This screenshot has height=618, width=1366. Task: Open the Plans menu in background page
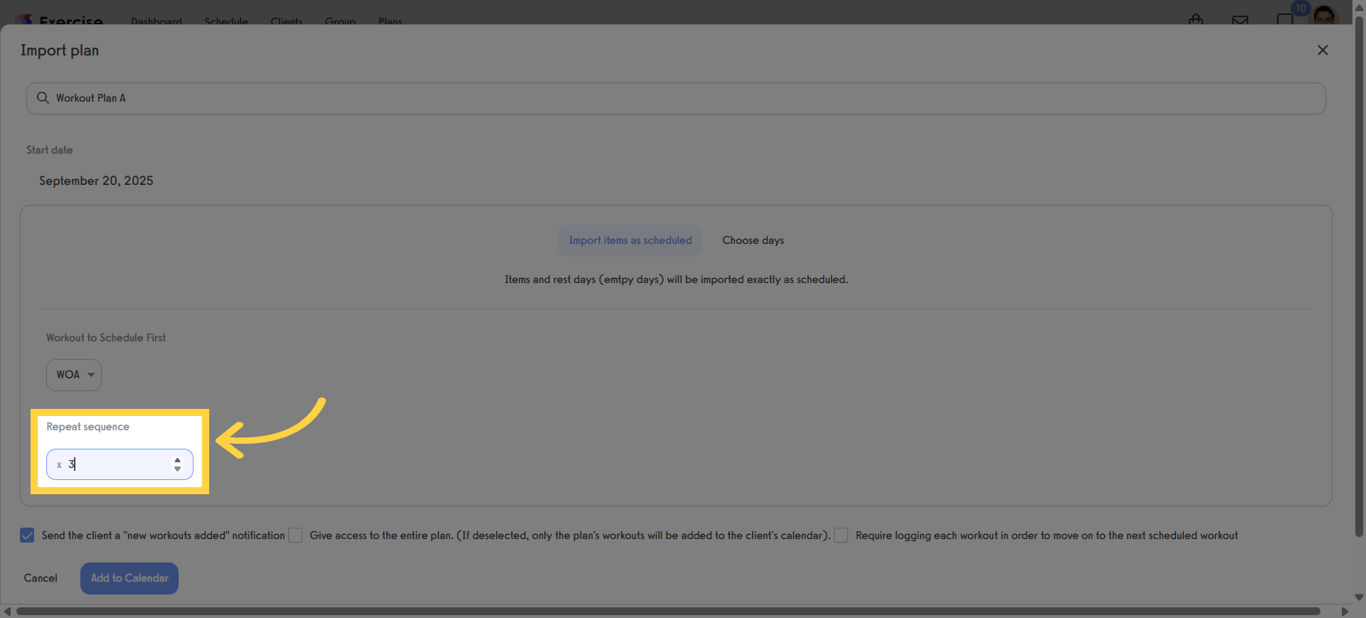point(390,21)
